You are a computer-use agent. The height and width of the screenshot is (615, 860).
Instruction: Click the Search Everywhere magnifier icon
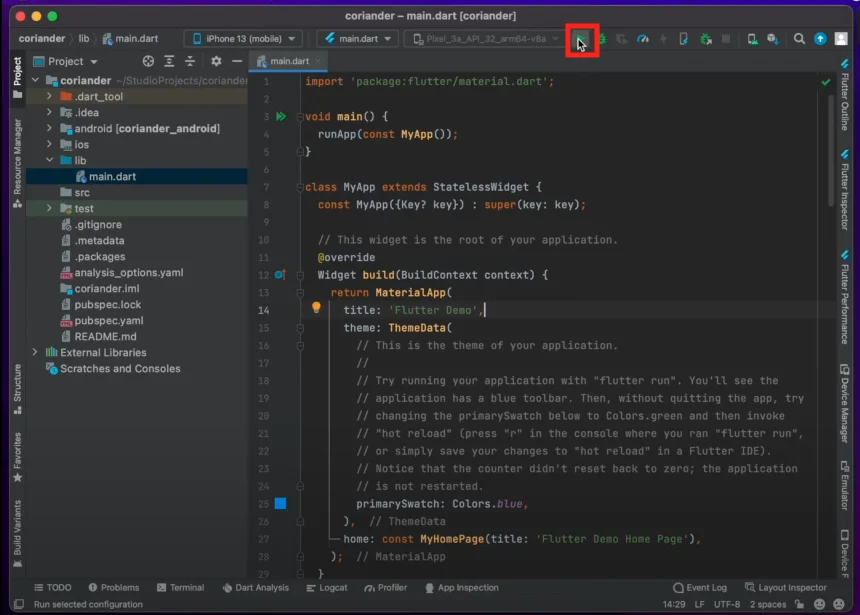[799, 39]
